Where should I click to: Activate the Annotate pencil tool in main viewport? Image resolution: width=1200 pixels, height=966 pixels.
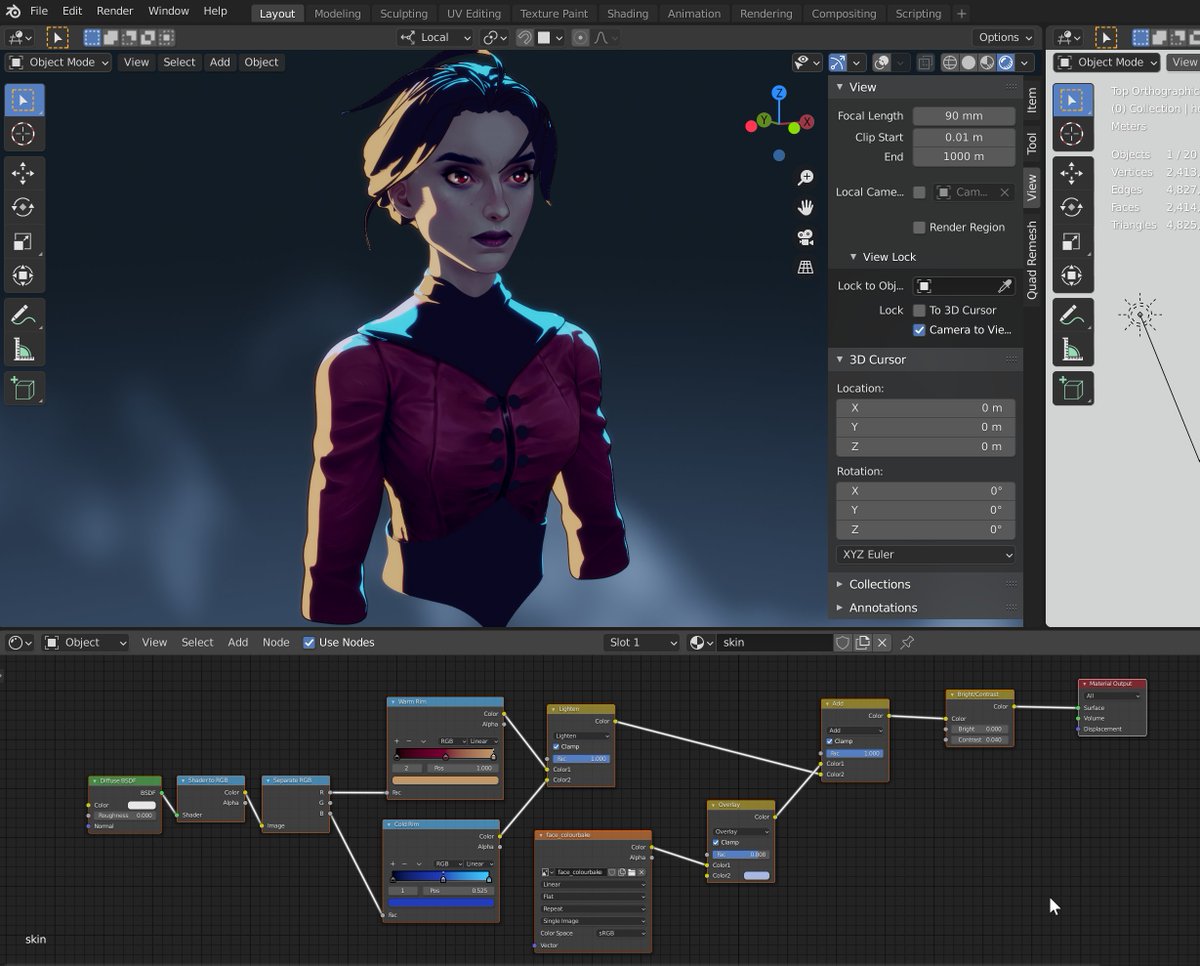click(x=23, y=315)
